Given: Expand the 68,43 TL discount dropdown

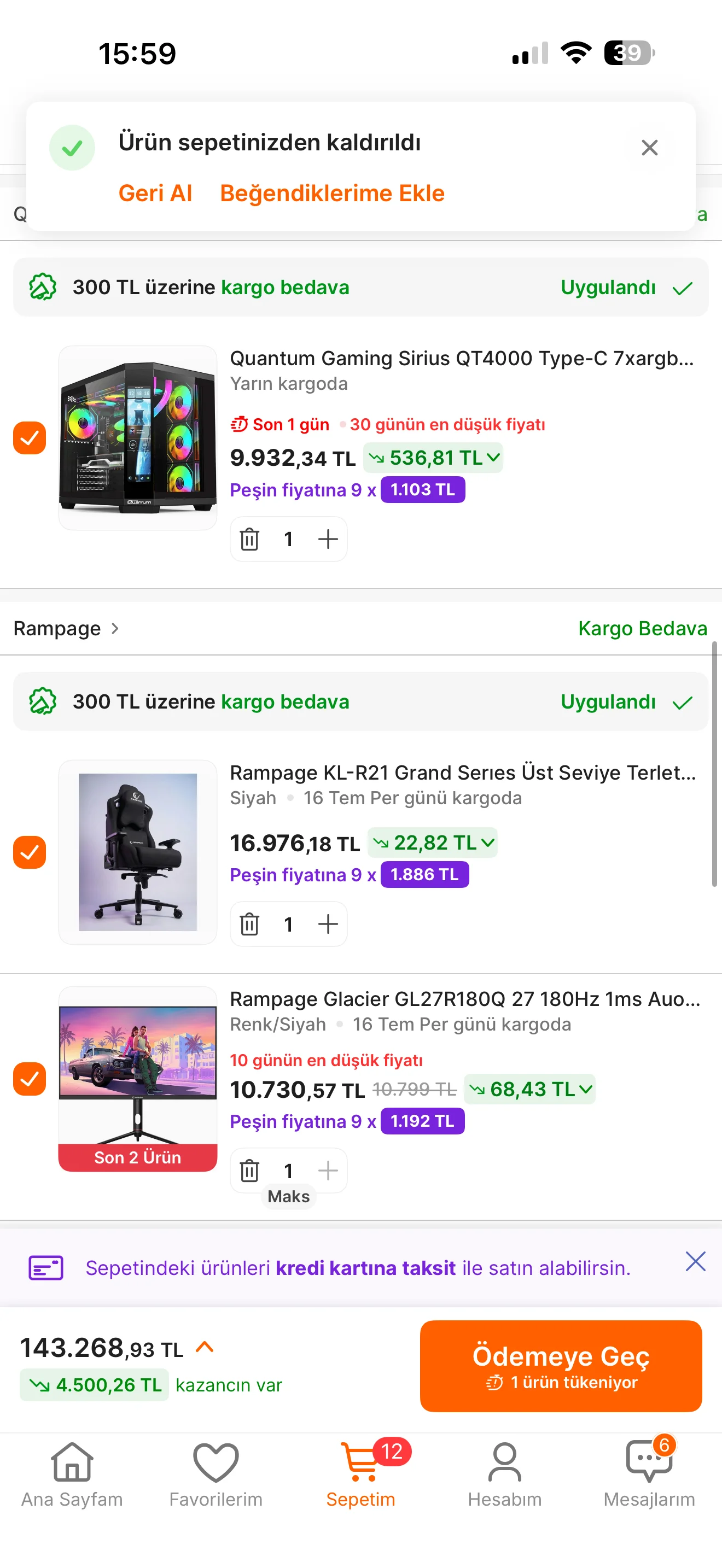Looking at the screenshot, I should tap(529, 1089).
